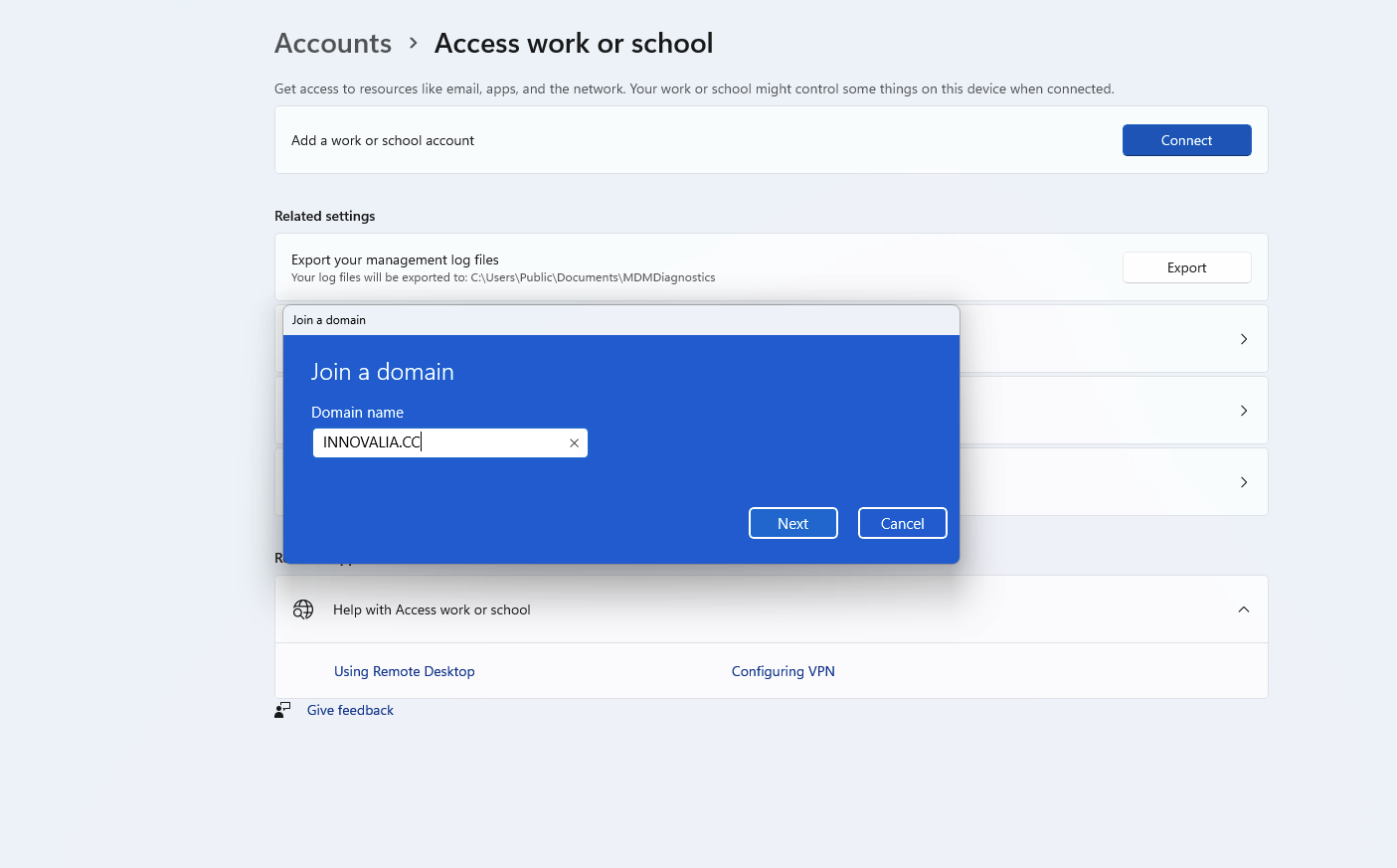This screenshot has width=1397, height=868.
Task: Click the Export your management log files text
Action: point(395,260)
